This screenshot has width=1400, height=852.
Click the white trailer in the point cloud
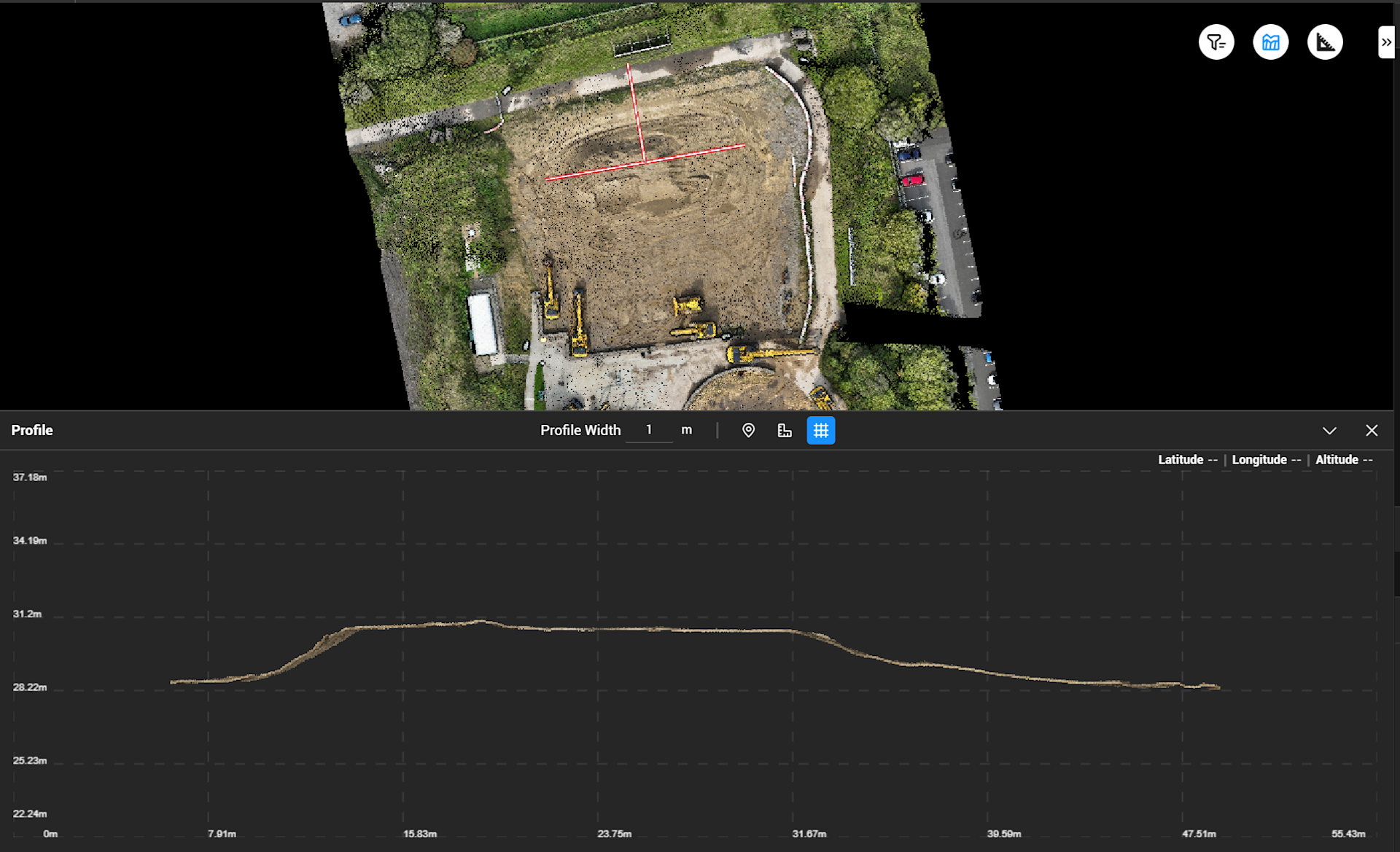pyautogui.click(x=482, y=324)
